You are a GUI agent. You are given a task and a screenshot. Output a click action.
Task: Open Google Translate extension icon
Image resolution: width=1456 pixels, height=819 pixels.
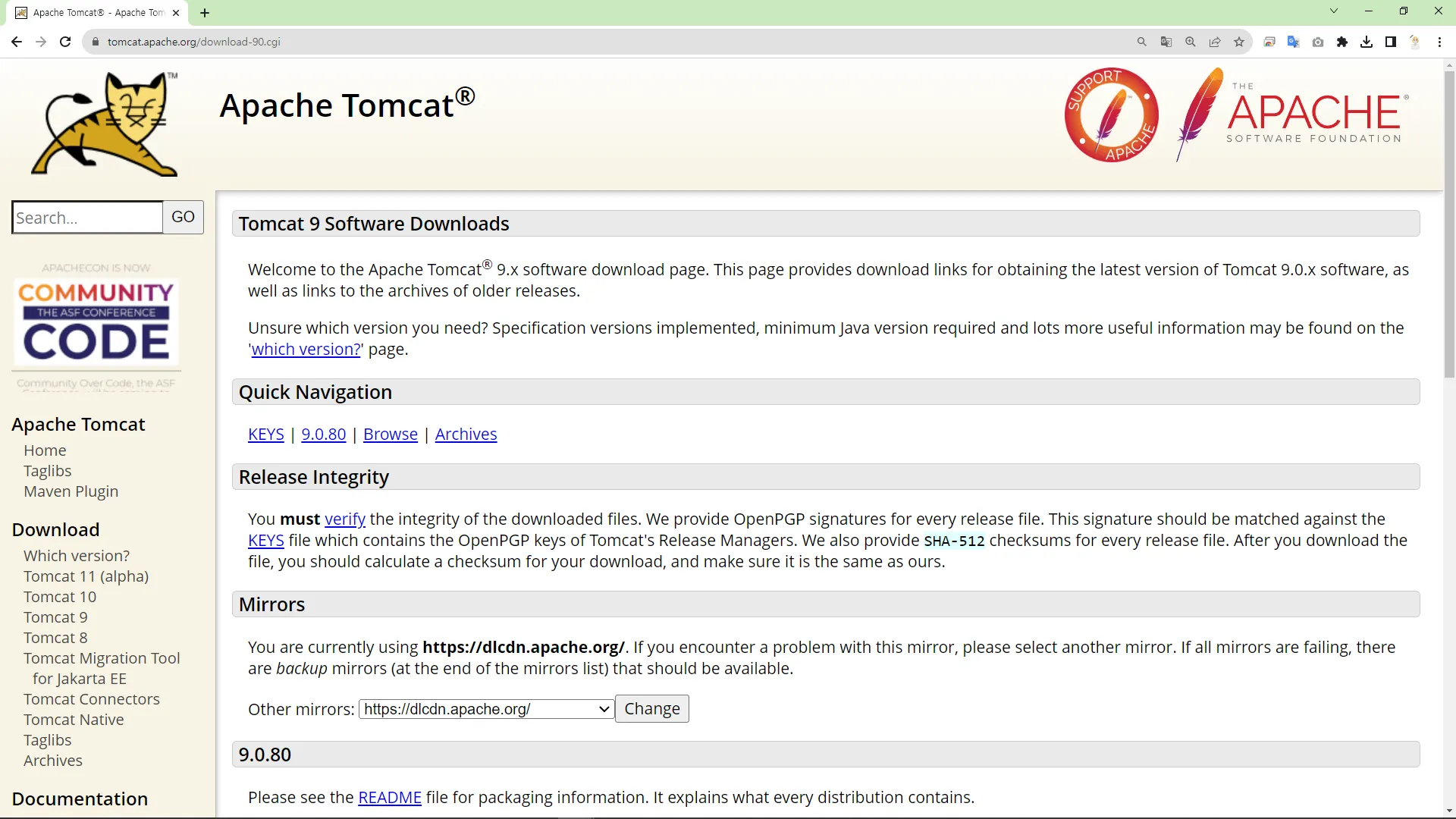coord(1294,42)
